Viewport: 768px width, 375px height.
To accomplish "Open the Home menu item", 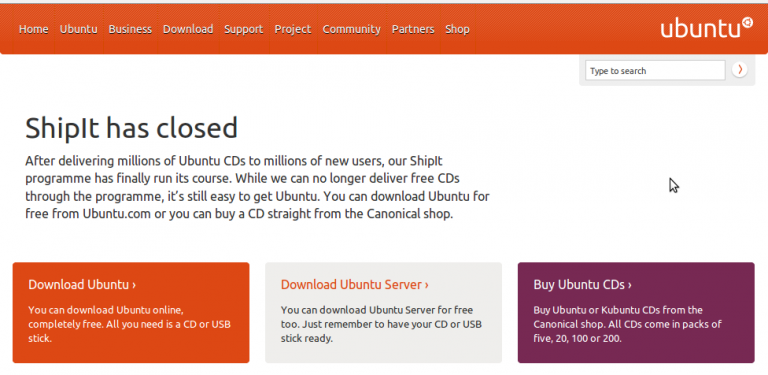I will (33, 29).
